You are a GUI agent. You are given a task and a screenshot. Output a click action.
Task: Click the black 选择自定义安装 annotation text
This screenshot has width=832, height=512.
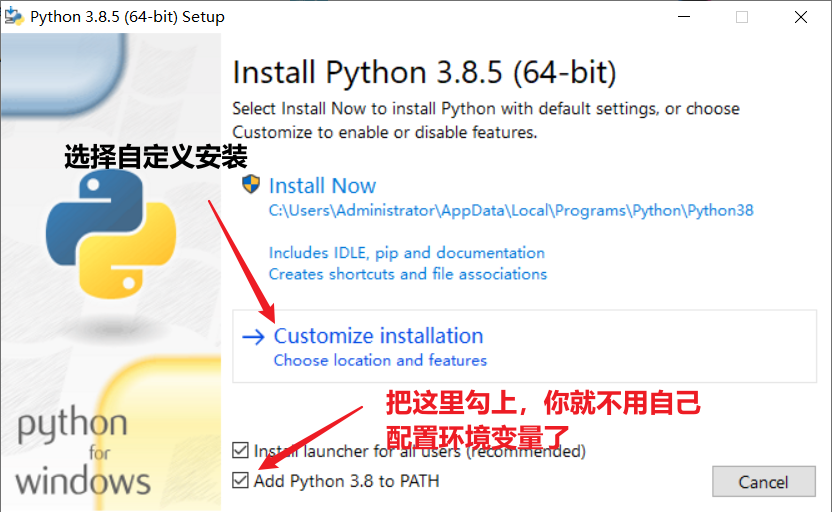(x=155, y=157)
